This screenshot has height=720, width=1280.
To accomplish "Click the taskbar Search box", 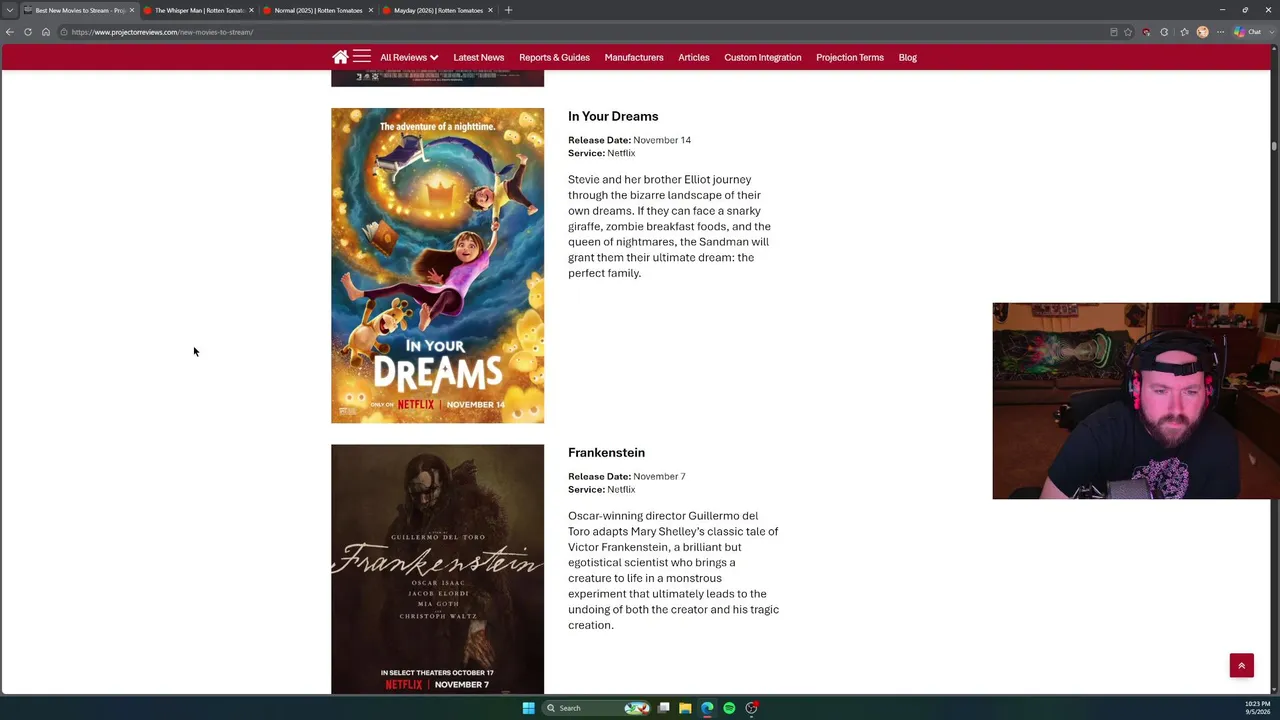I will point(597,708).
